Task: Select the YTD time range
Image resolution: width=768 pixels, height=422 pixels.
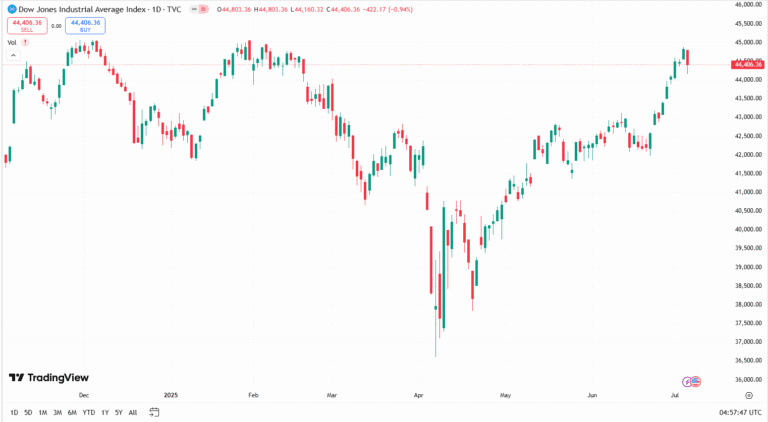Action: (x=88, y=412)
